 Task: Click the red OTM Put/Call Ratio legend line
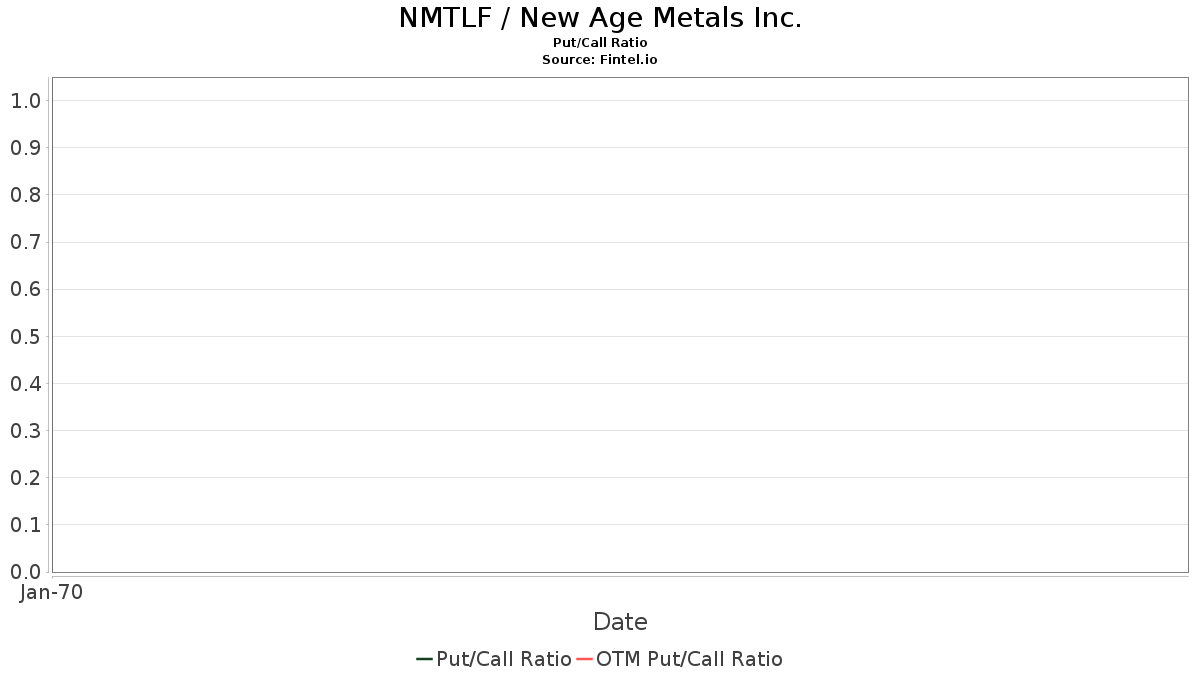click(x=585, y=659)
